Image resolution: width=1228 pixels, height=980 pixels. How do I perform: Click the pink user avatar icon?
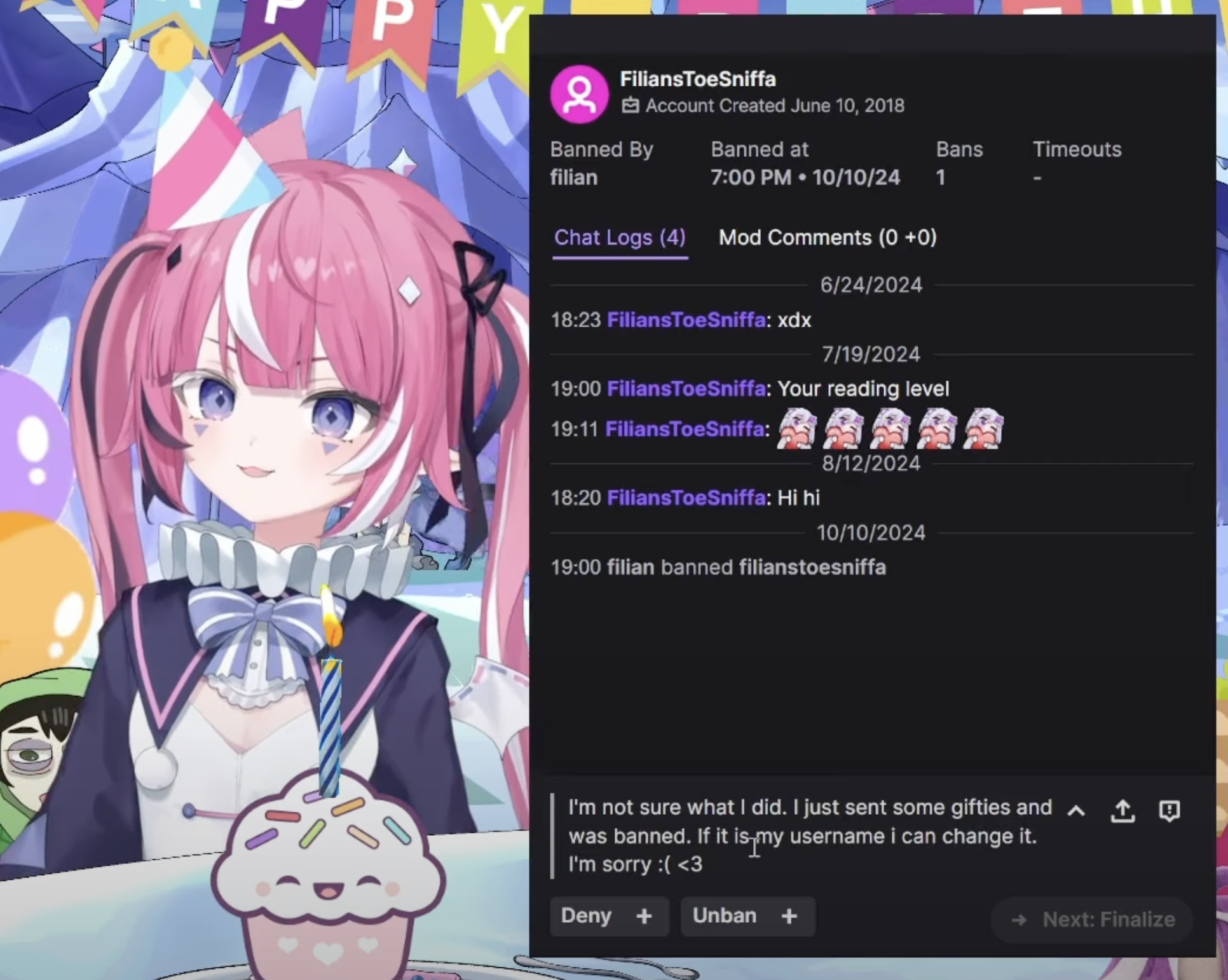[579, 94]
